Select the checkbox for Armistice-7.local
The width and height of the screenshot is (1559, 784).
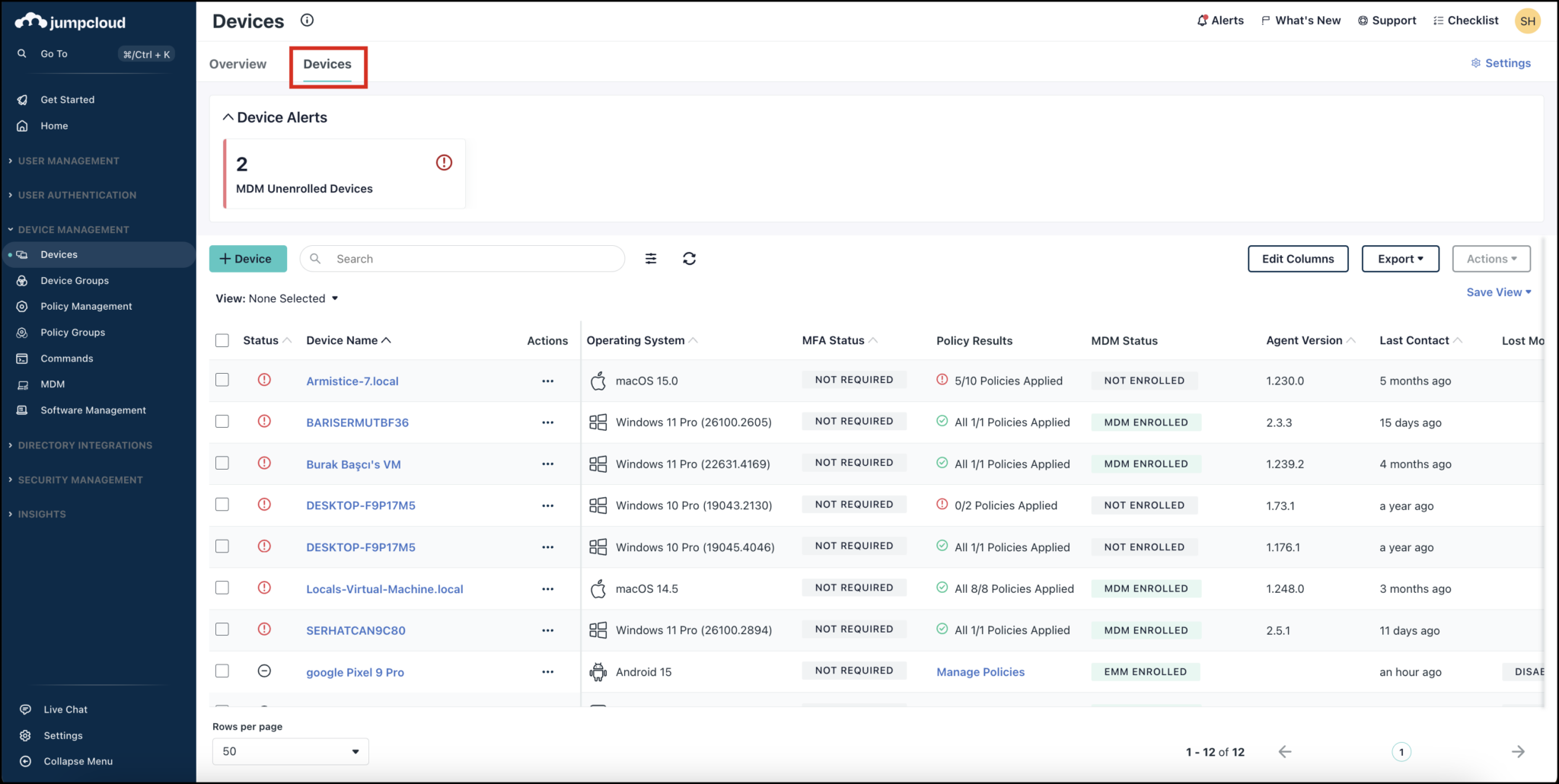[x=222, y=379]
